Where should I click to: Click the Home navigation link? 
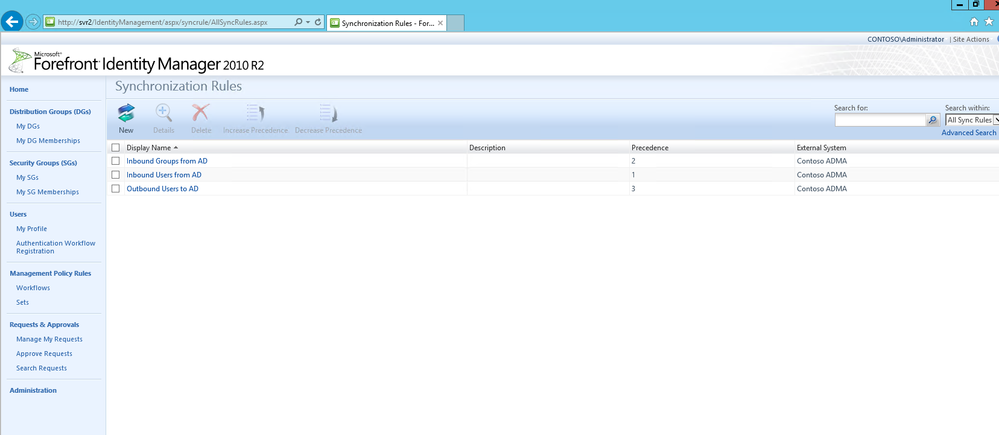tap(19, 90)
